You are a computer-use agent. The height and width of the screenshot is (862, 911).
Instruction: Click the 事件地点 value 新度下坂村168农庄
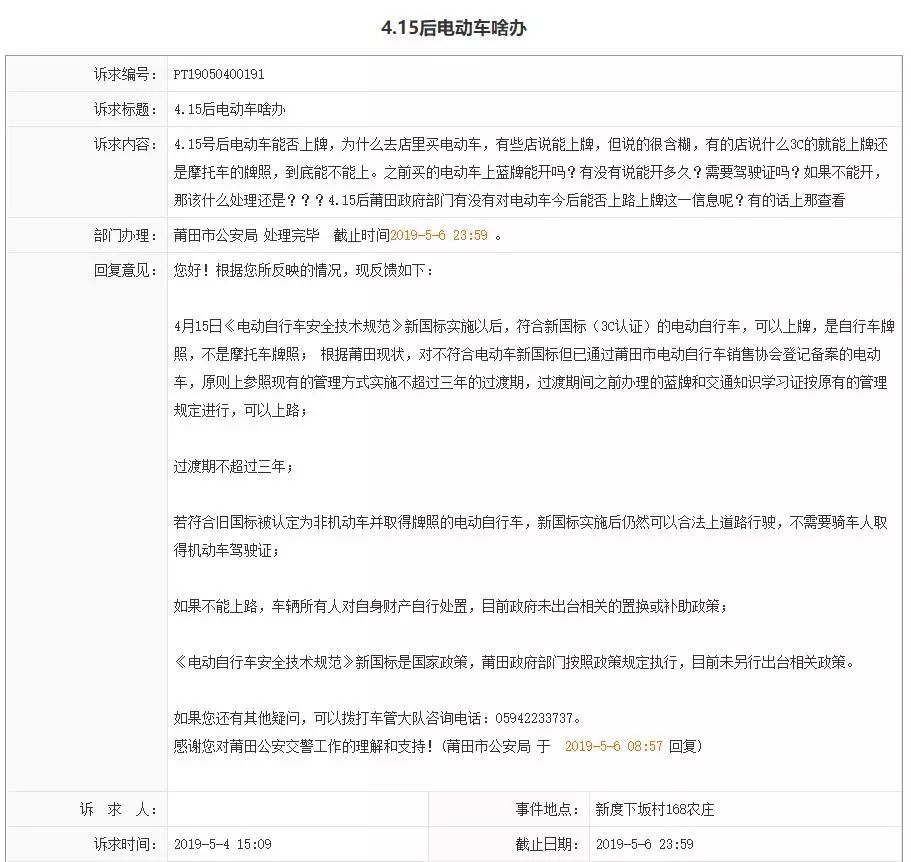coord(655,809)
